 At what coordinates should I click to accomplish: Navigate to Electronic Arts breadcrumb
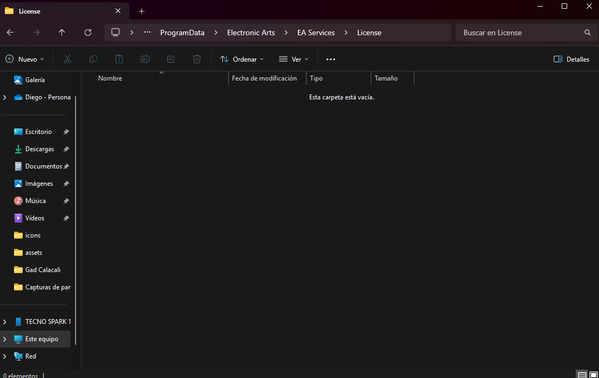tap(251, 32)
